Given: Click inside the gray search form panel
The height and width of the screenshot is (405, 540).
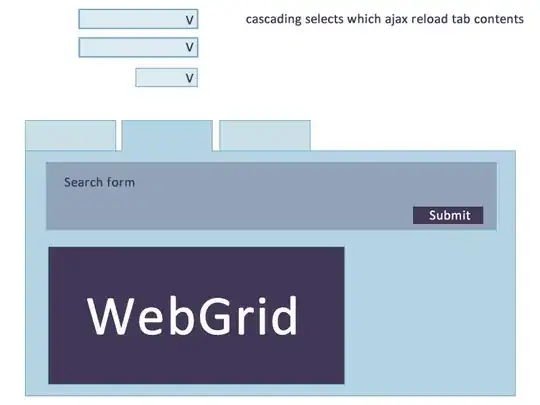Looking at the screenshot, I should tap(271, 196).
